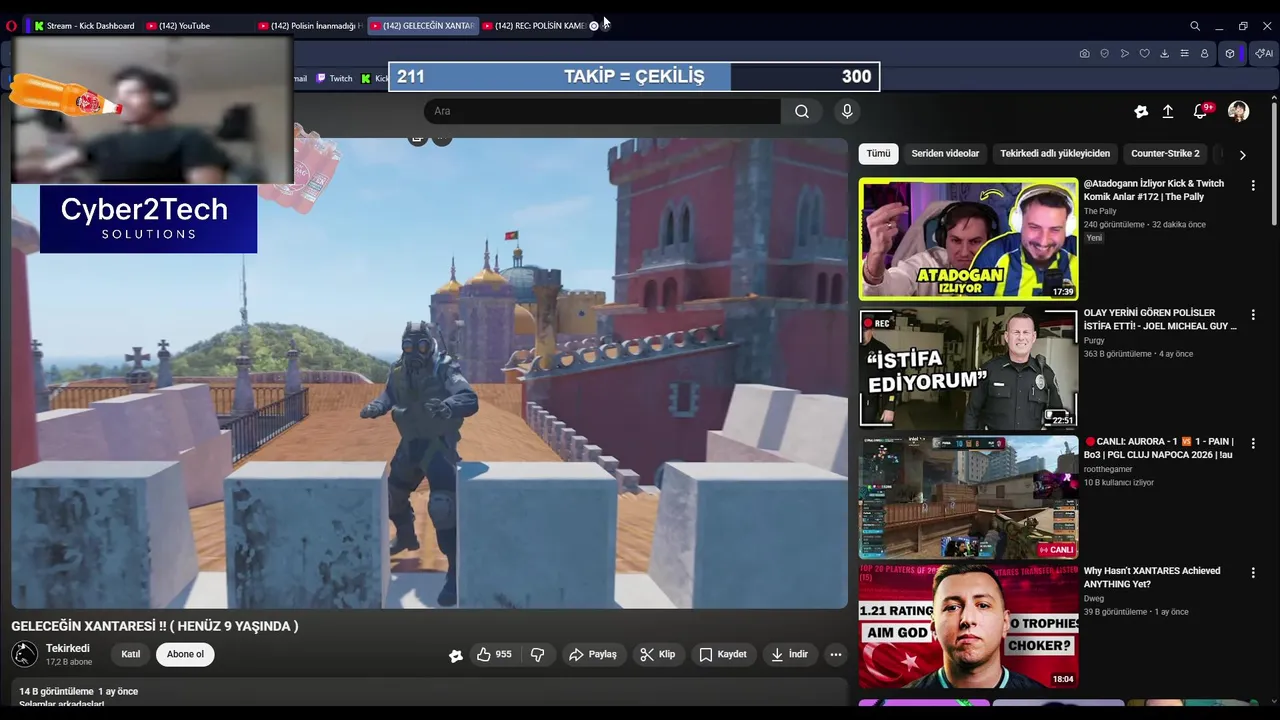Add page to bookmarks heart icon

point(1144,54)
